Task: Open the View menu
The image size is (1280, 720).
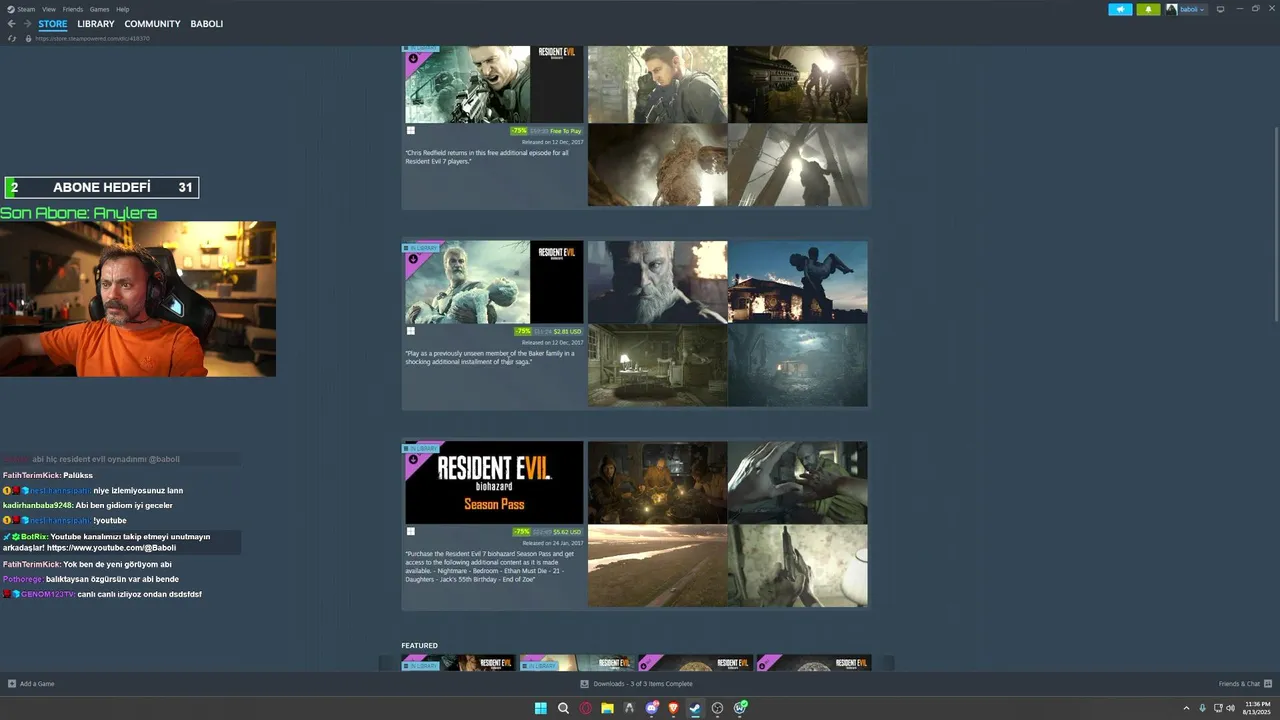Action: click(48, 9)
